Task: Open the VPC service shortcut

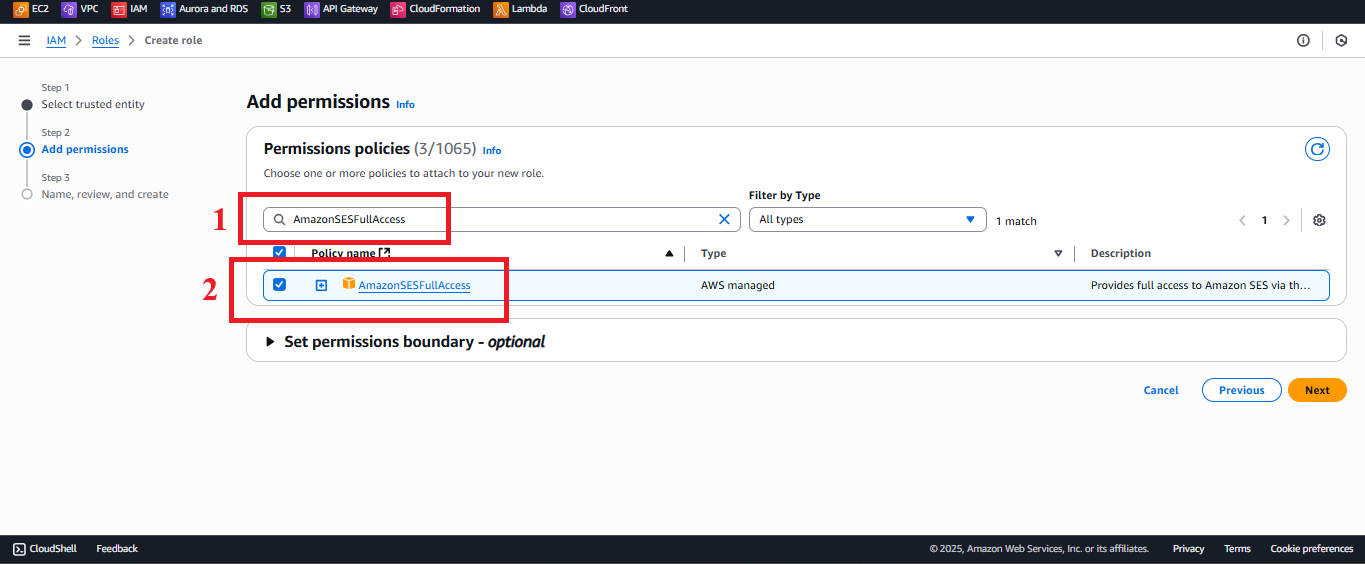Action: coord(80,9)
